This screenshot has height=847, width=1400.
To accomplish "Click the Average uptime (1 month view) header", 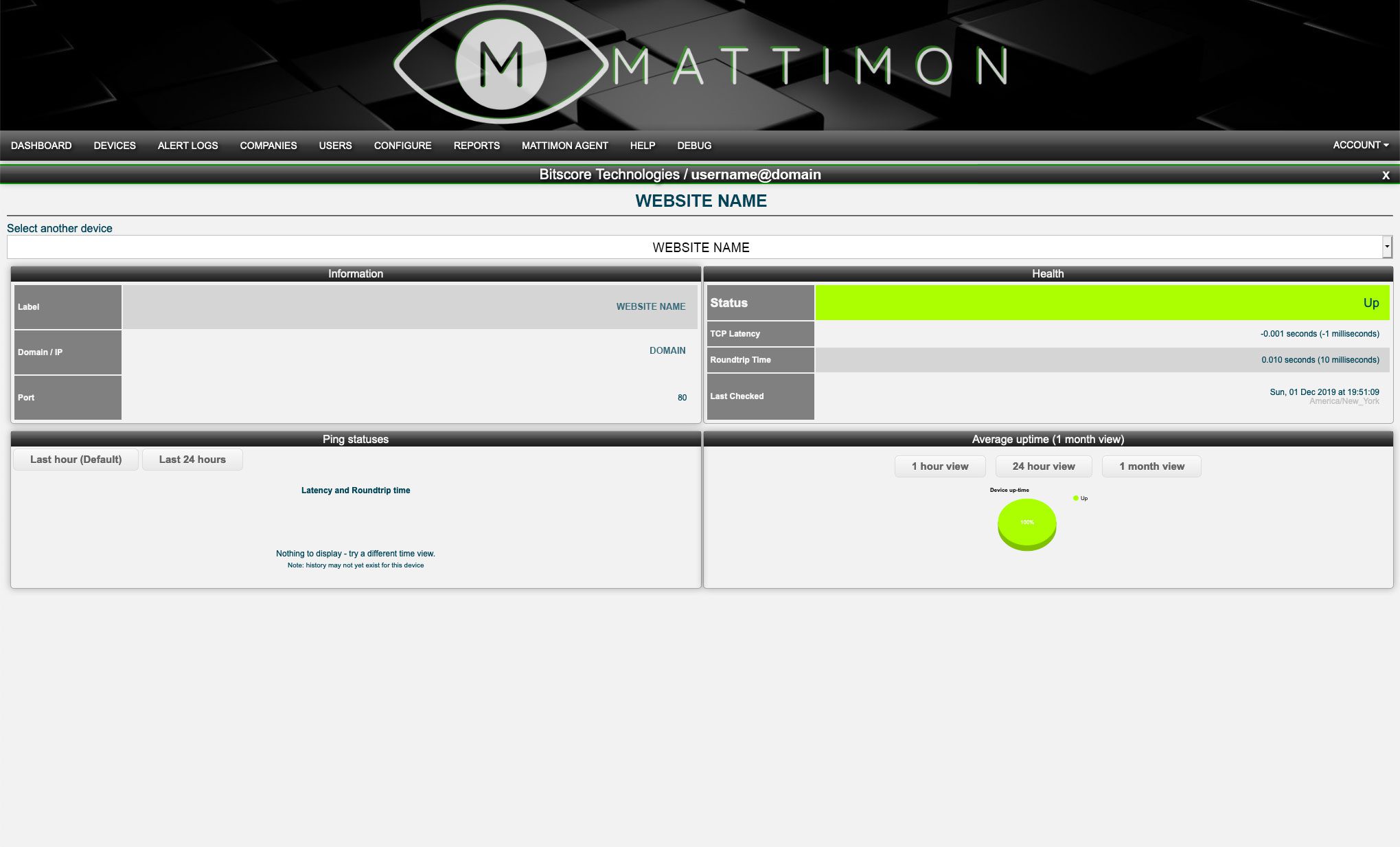I will 1048,440.
